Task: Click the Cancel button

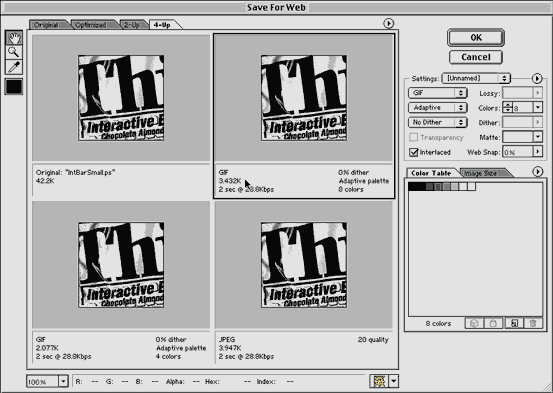Action: 476,57
